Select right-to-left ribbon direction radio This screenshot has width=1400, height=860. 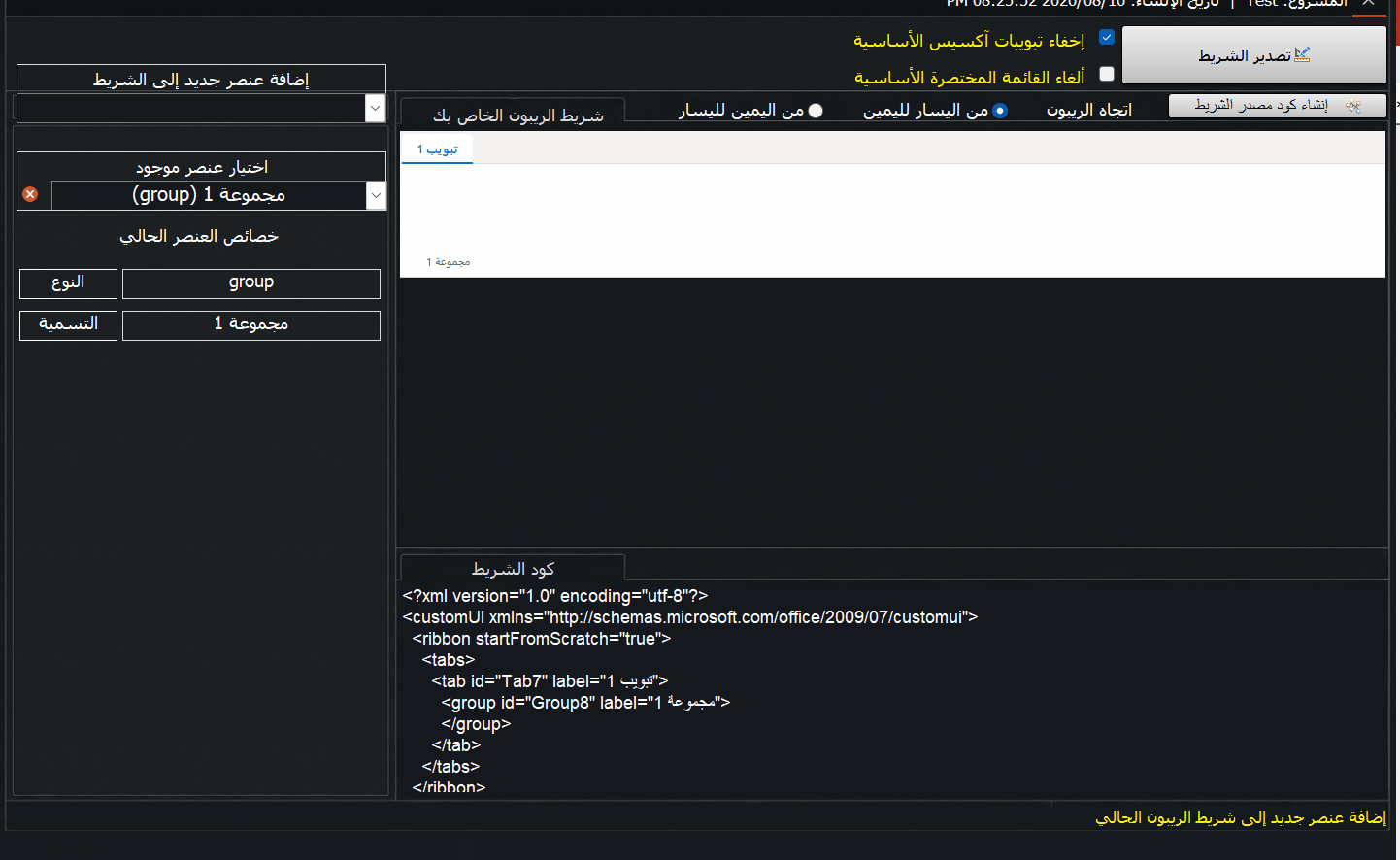(x=816, y=111)
